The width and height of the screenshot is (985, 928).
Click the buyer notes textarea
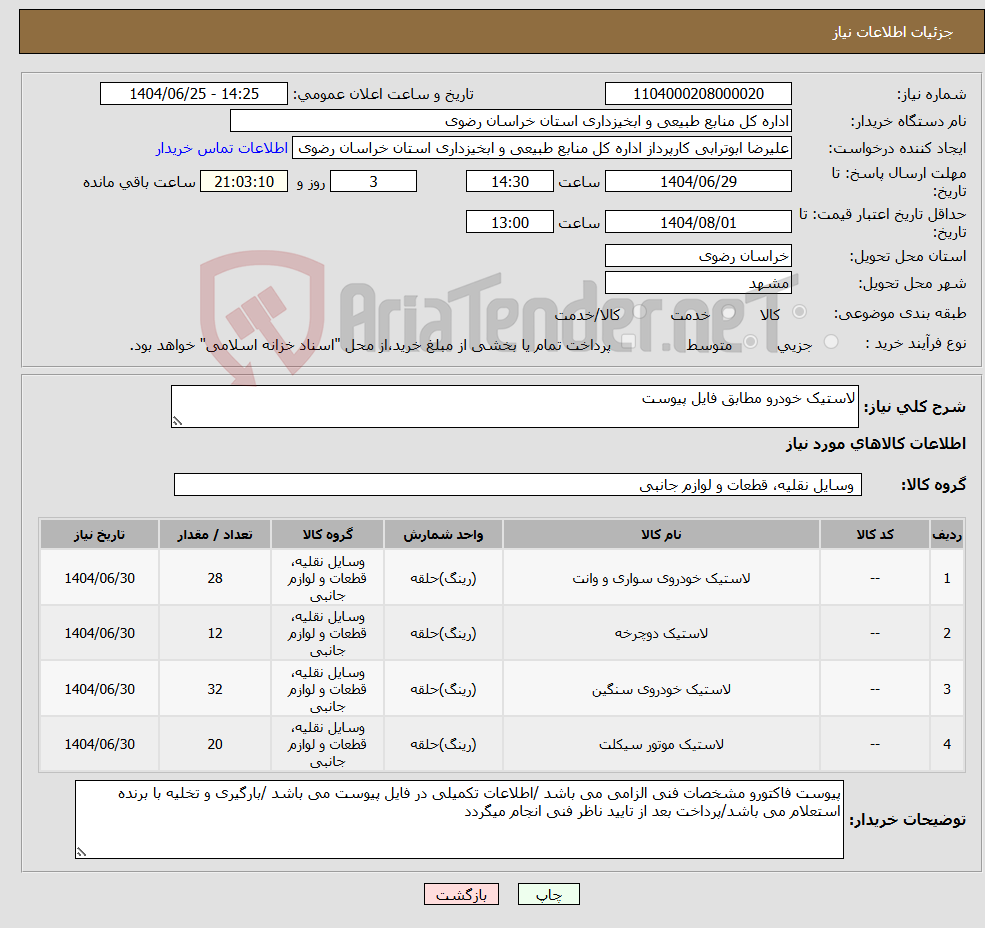coord(459,819)
